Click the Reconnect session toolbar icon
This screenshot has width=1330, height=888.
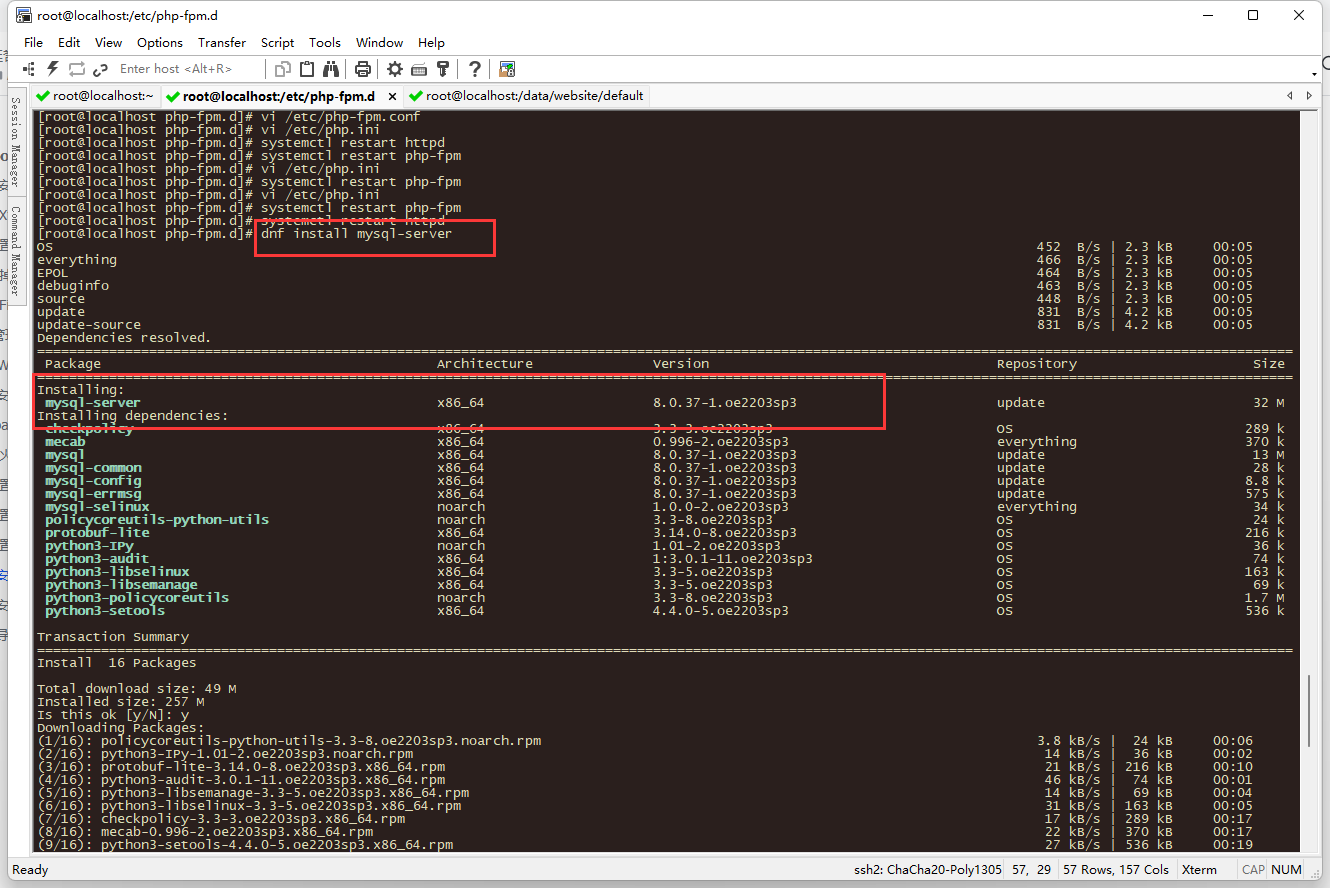[77, 69]
